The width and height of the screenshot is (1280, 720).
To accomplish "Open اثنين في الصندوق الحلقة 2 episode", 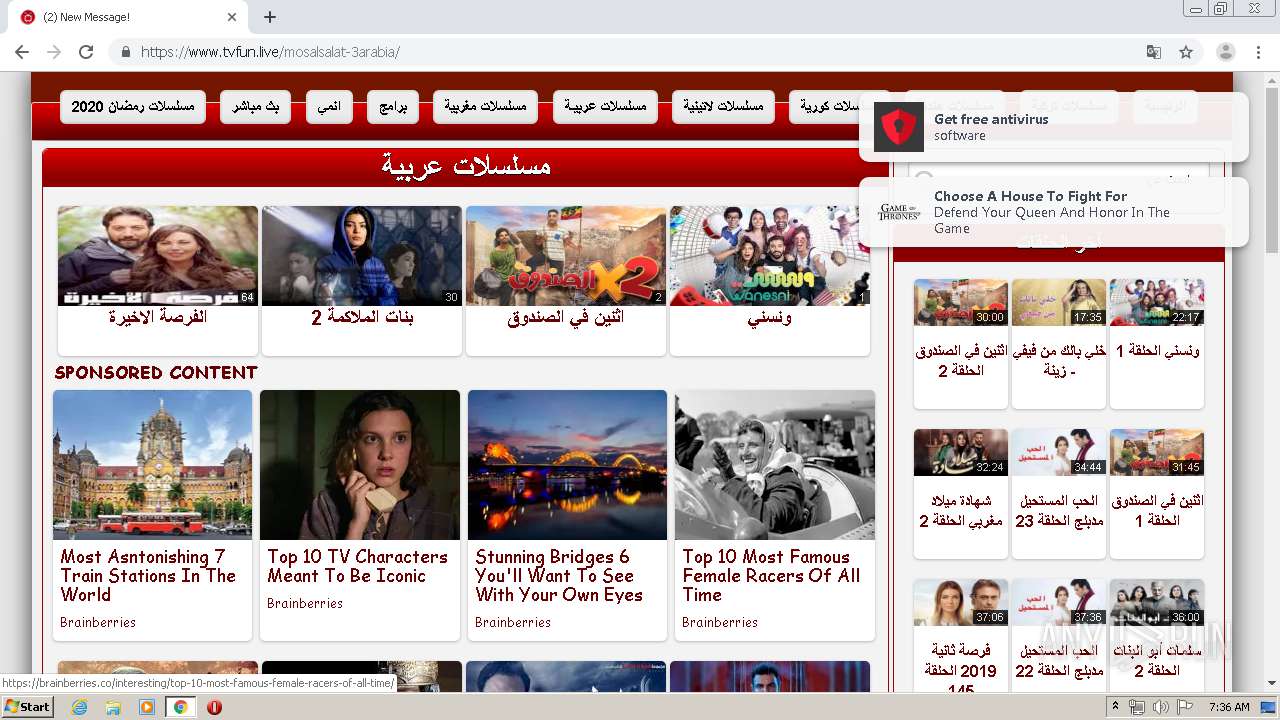I will (x=961, y=343).
